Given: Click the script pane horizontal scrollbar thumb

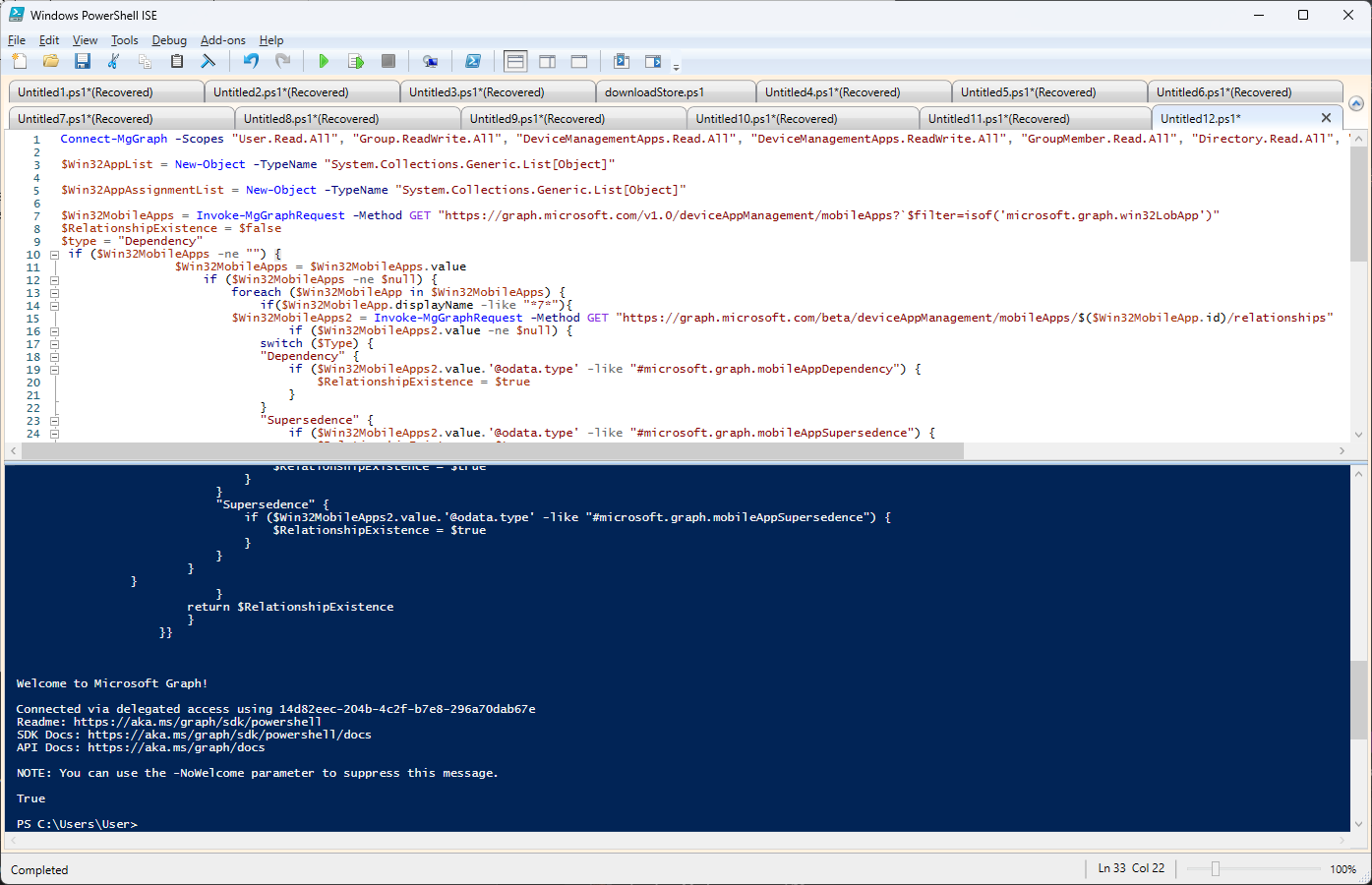Looking at the screenshot, I should (492, 450).
